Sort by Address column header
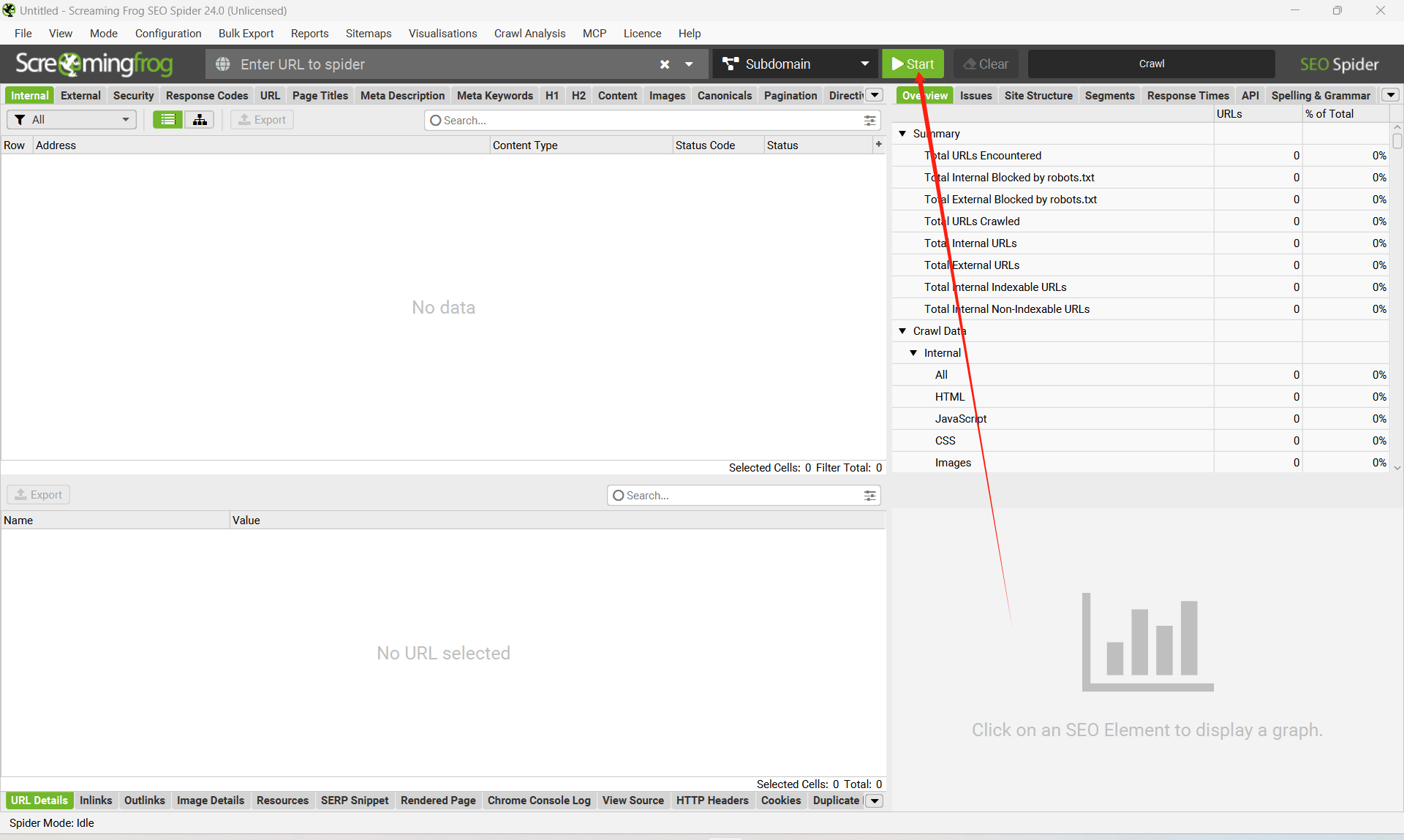 (x=261, y=145)
